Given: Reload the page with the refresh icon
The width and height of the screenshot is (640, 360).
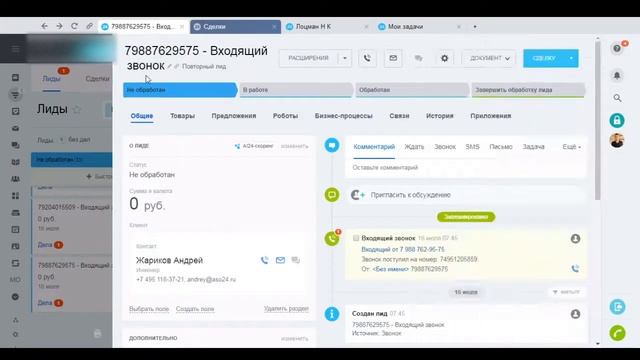Looking at the screenshot, I should pos(74,26).
